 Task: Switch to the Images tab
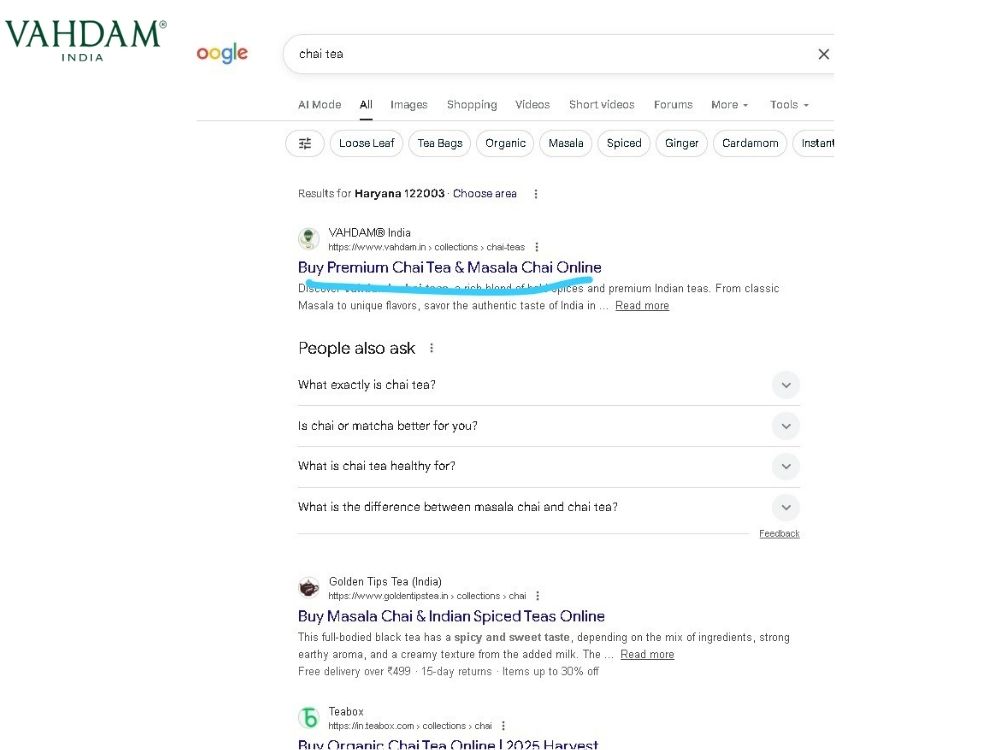click(408, 104)
